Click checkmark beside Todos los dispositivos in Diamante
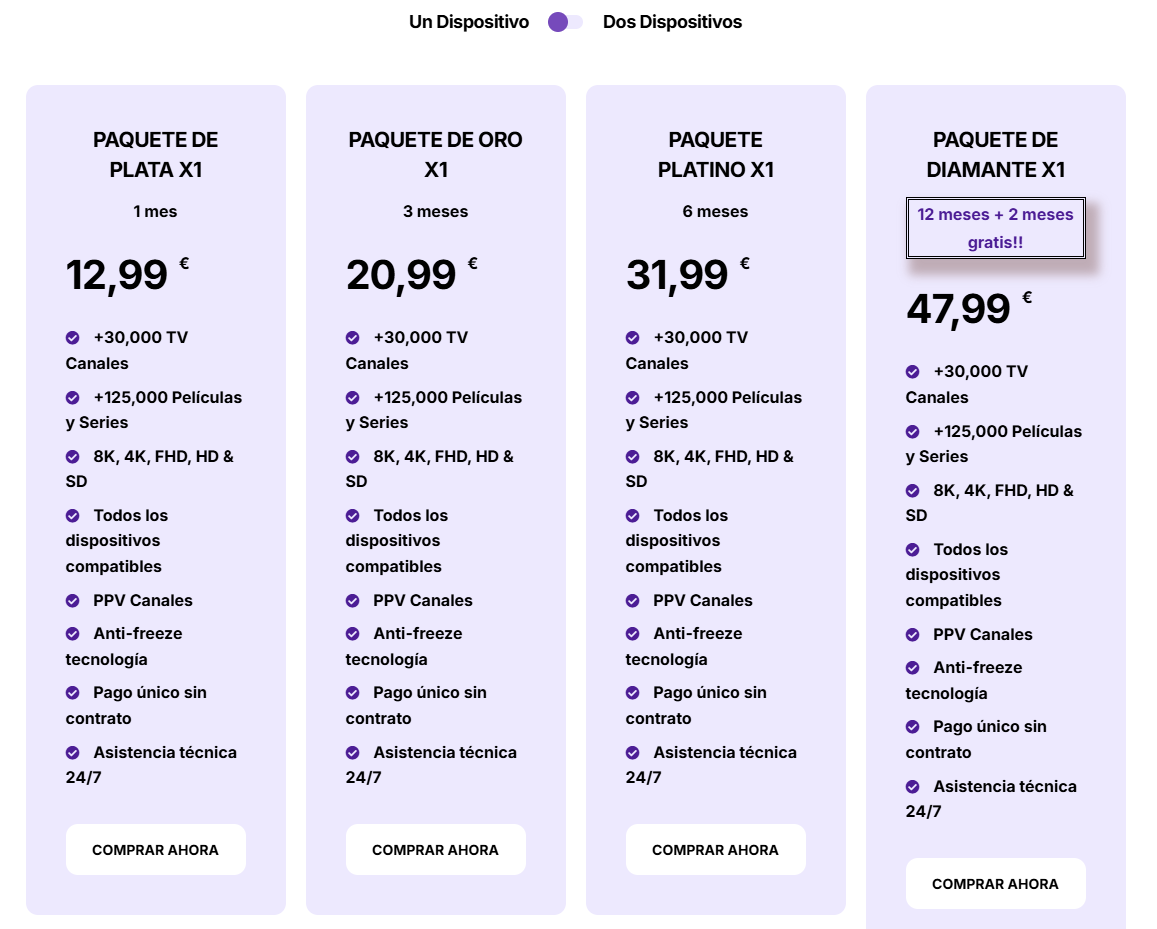1157x929 pixels. [x=913, y=550]
